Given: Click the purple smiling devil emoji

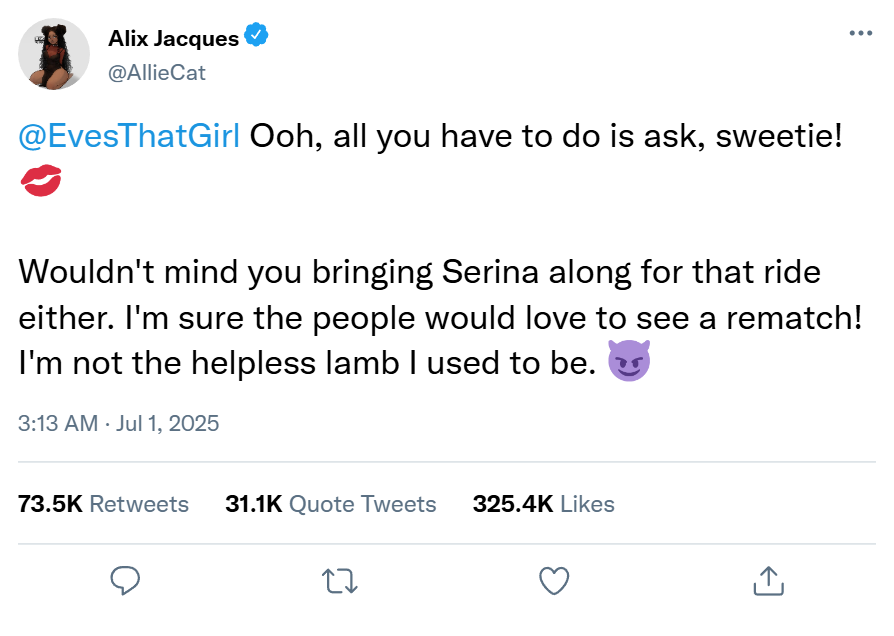Looking at the screenshot, I should [x=630, y=364].
